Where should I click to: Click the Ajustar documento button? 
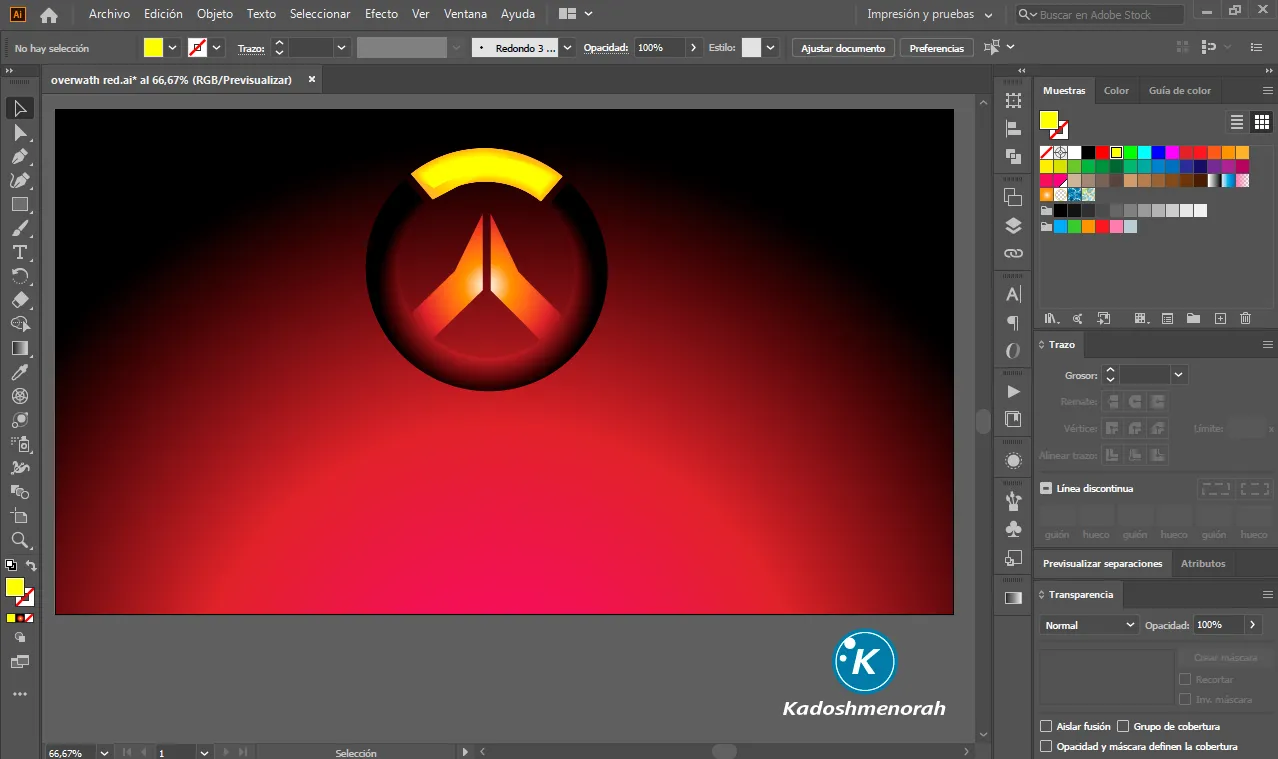[x=843, y=48]
